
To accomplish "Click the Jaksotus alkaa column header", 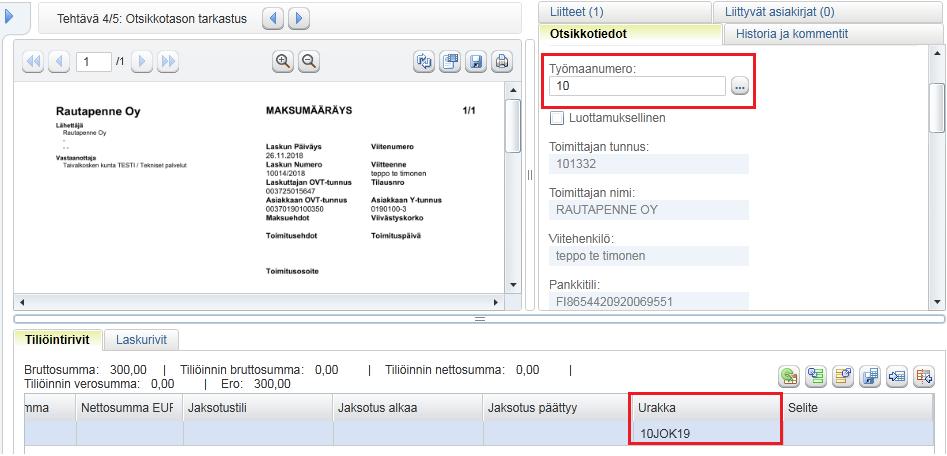I will pyautogui.click(x=408, y=408).
